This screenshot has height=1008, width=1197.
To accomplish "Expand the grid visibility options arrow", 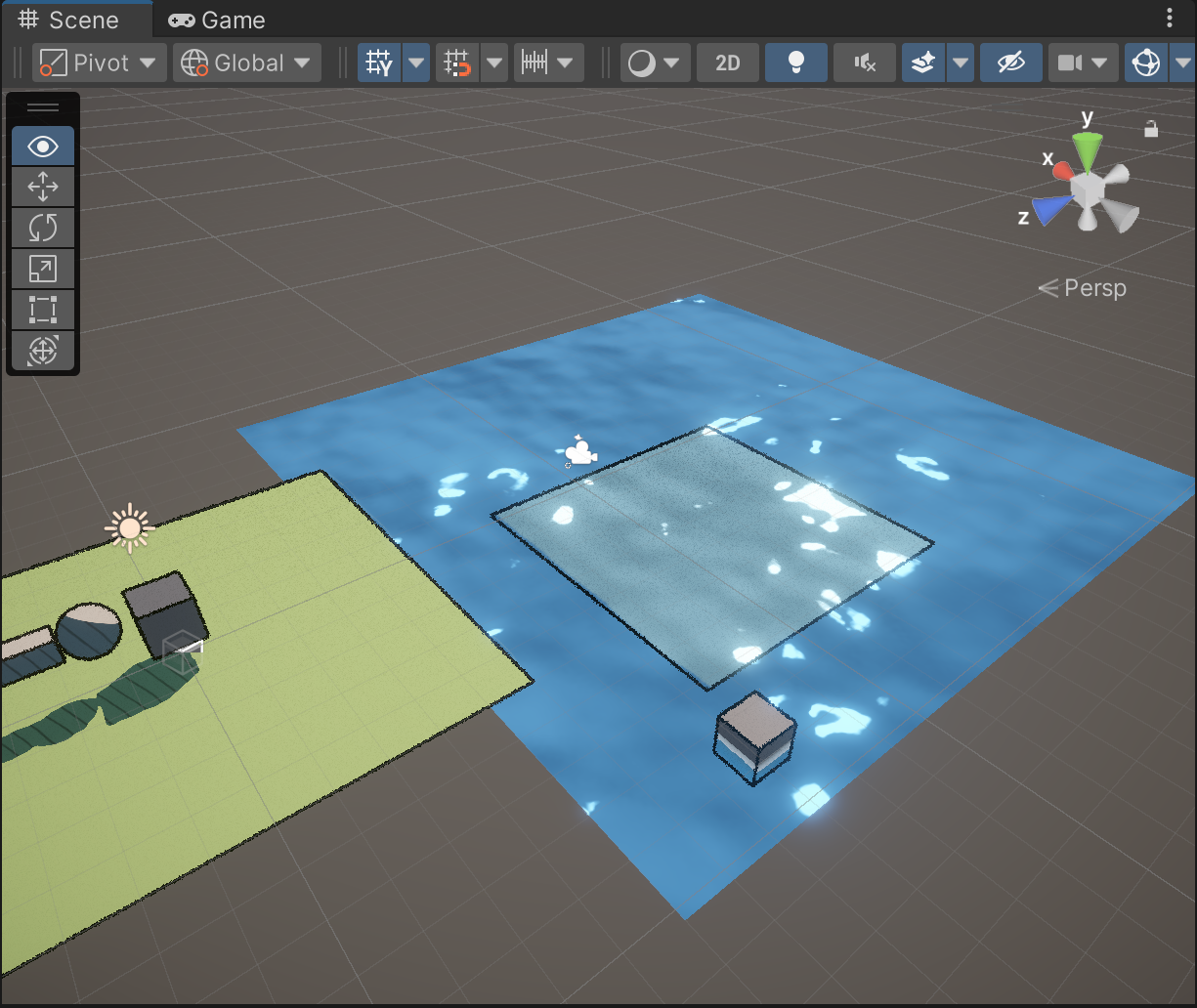I will pyautogui.click(x=417, y=63).
